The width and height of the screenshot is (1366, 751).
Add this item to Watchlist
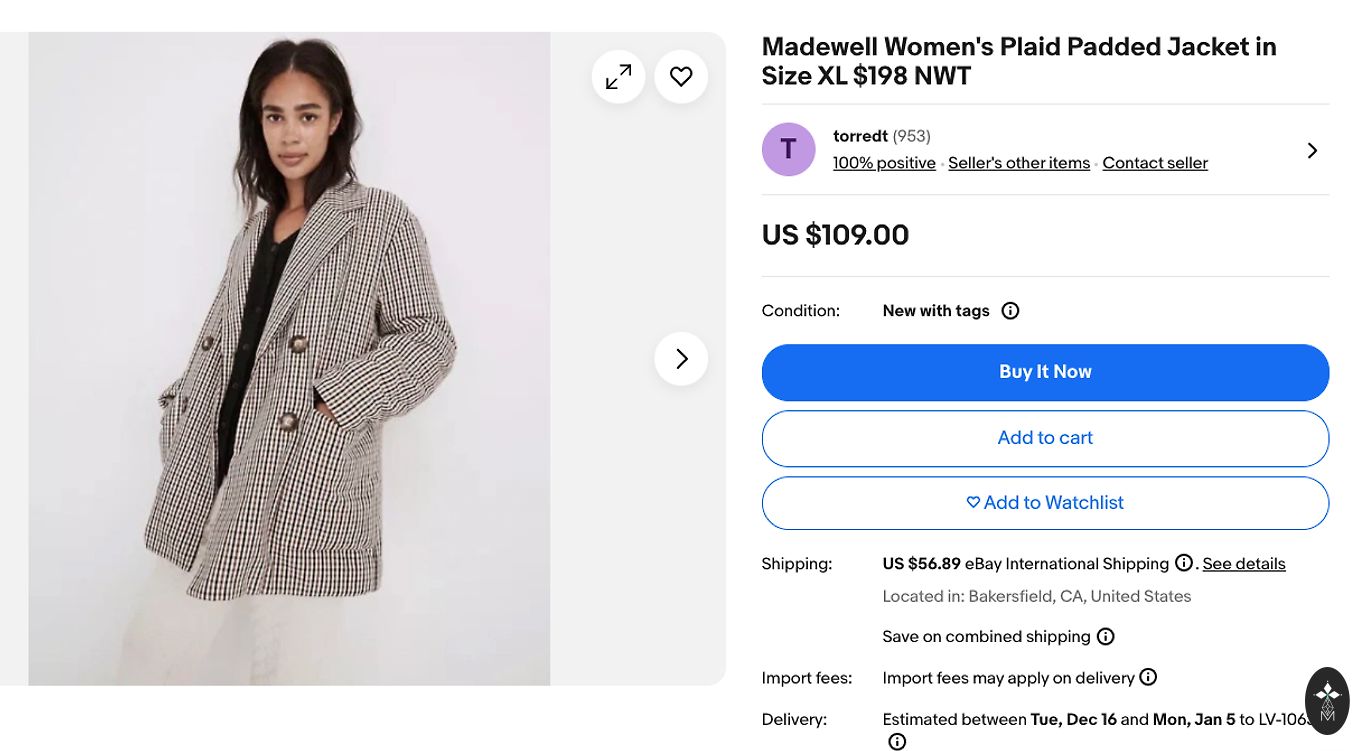[x=1045, y=503]
